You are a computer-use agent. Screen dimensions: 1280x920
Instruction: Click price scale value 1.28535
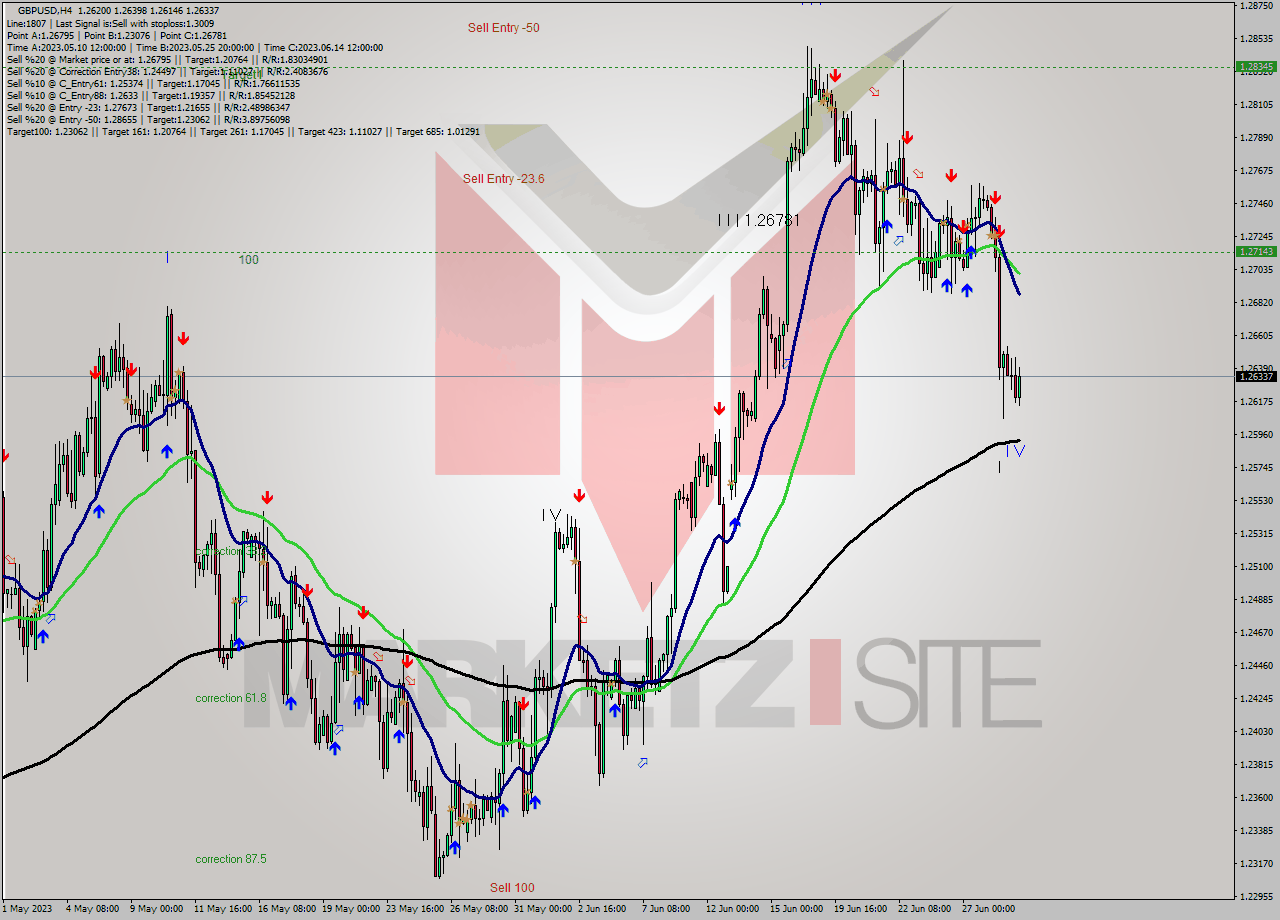[1256, 39]
